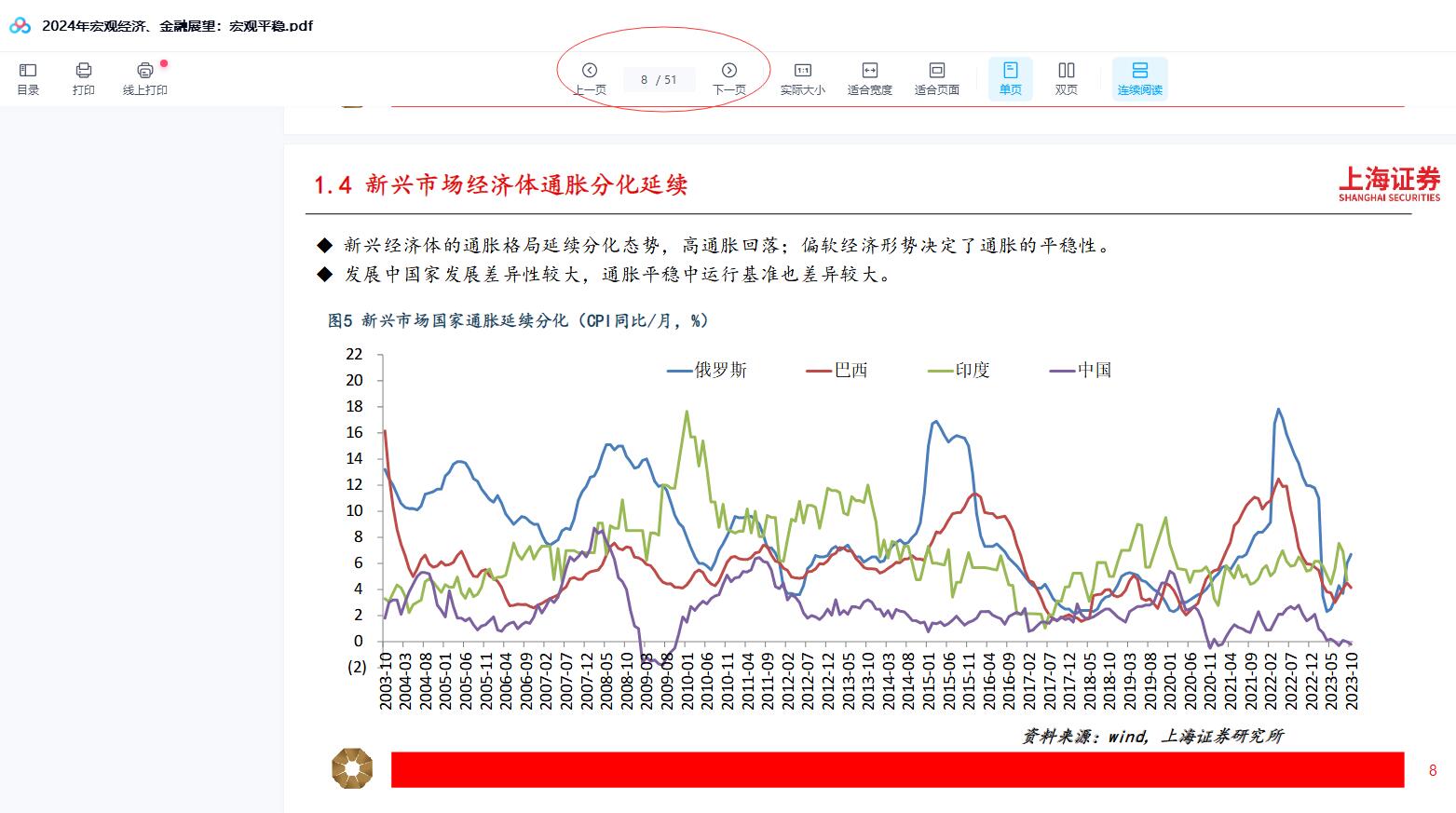Switch off 双页 dual page display
Viewport: 1456px width, 813px height.
click(x=1066, y=78)
